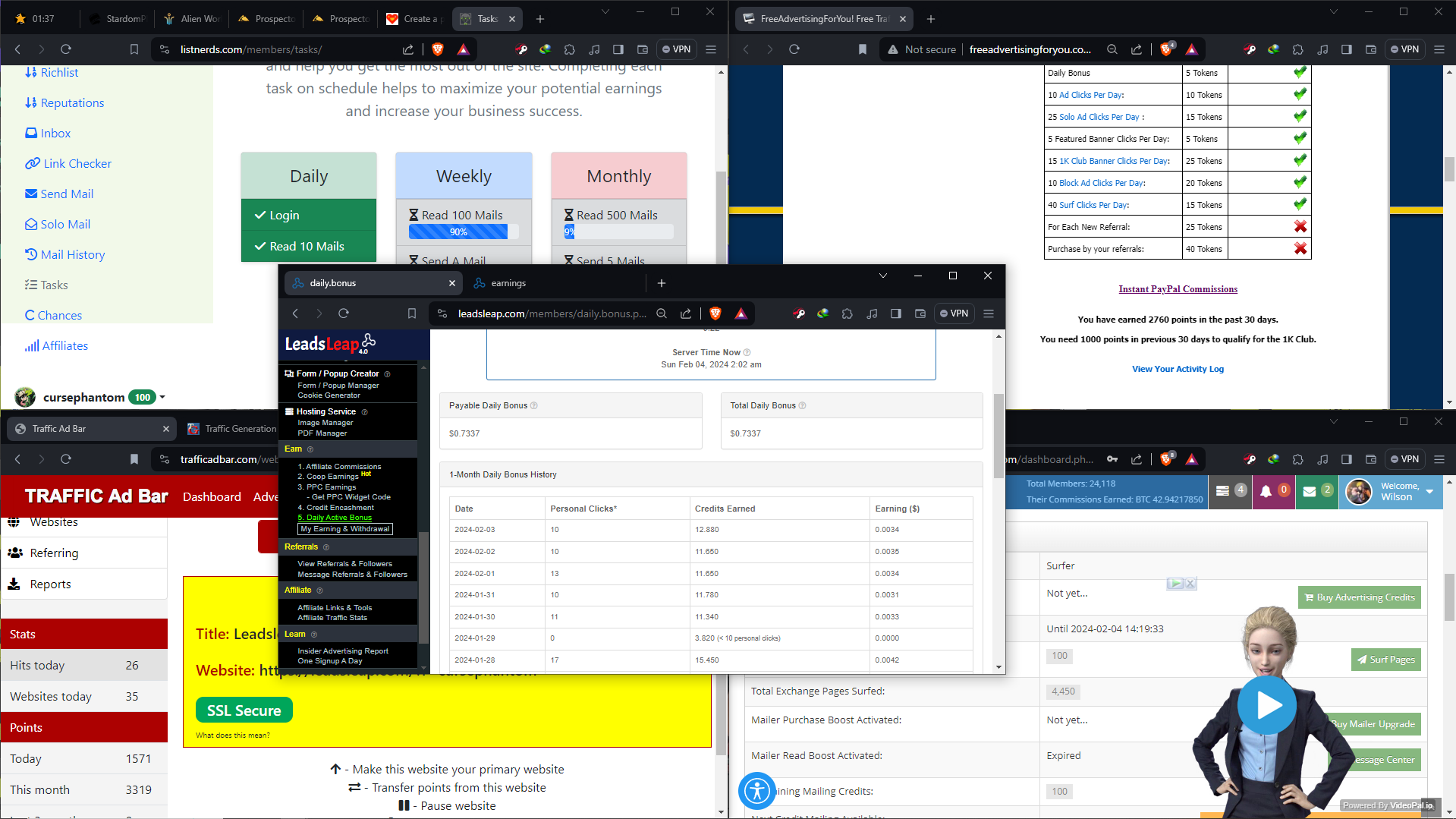Bookmark the listnerds tasks page

coord(134,49)
